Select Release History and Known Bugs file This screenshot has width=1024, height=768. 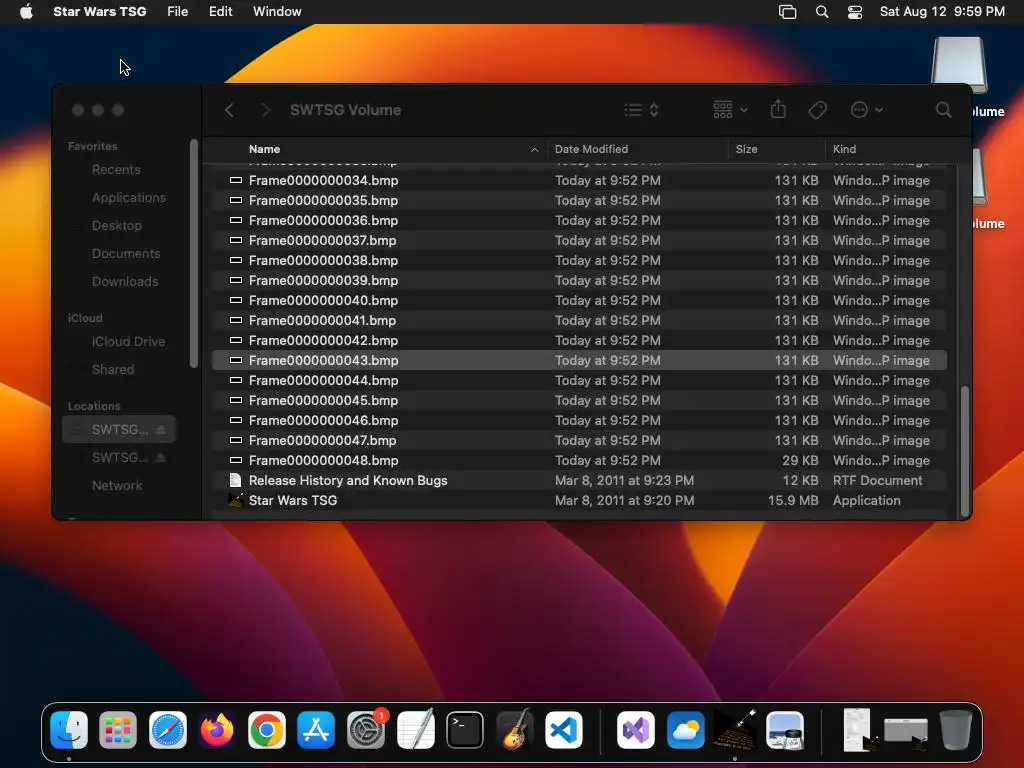[x=579, y=481]
